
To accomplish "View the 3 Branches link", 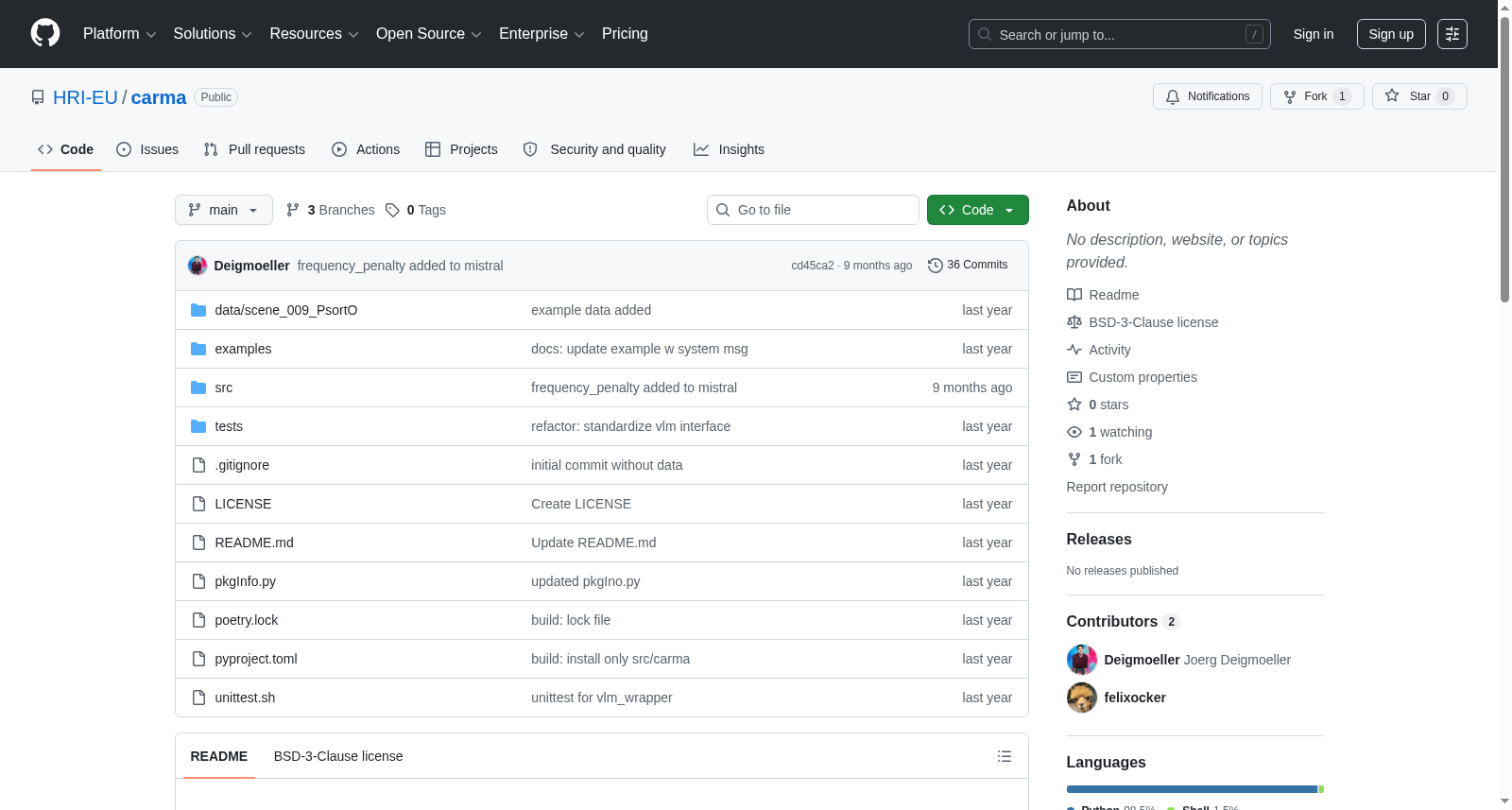I will 331,210.
